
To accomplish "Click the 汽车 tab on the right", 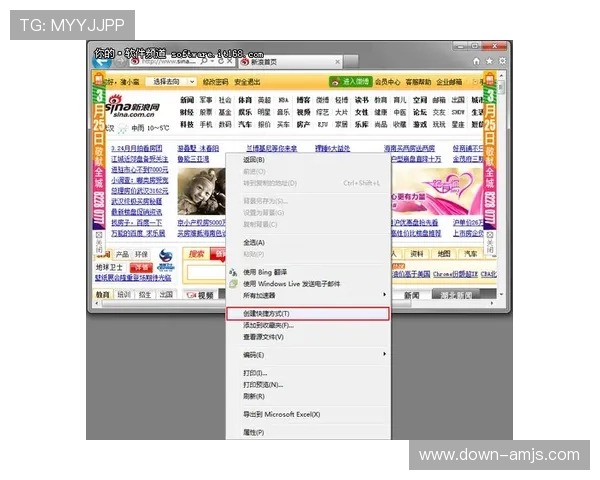I will (471, 254).
